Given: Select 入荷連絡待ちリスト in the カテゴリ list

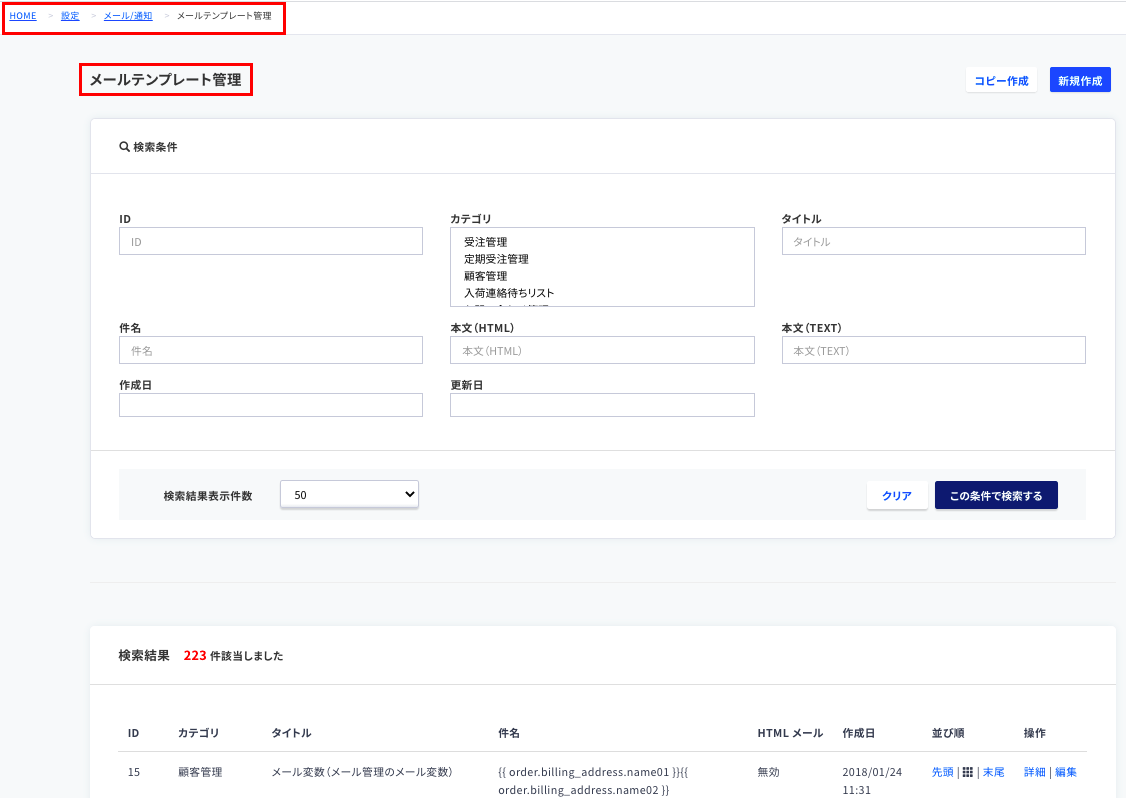Looking at the screenshot, I should point(509,293).
